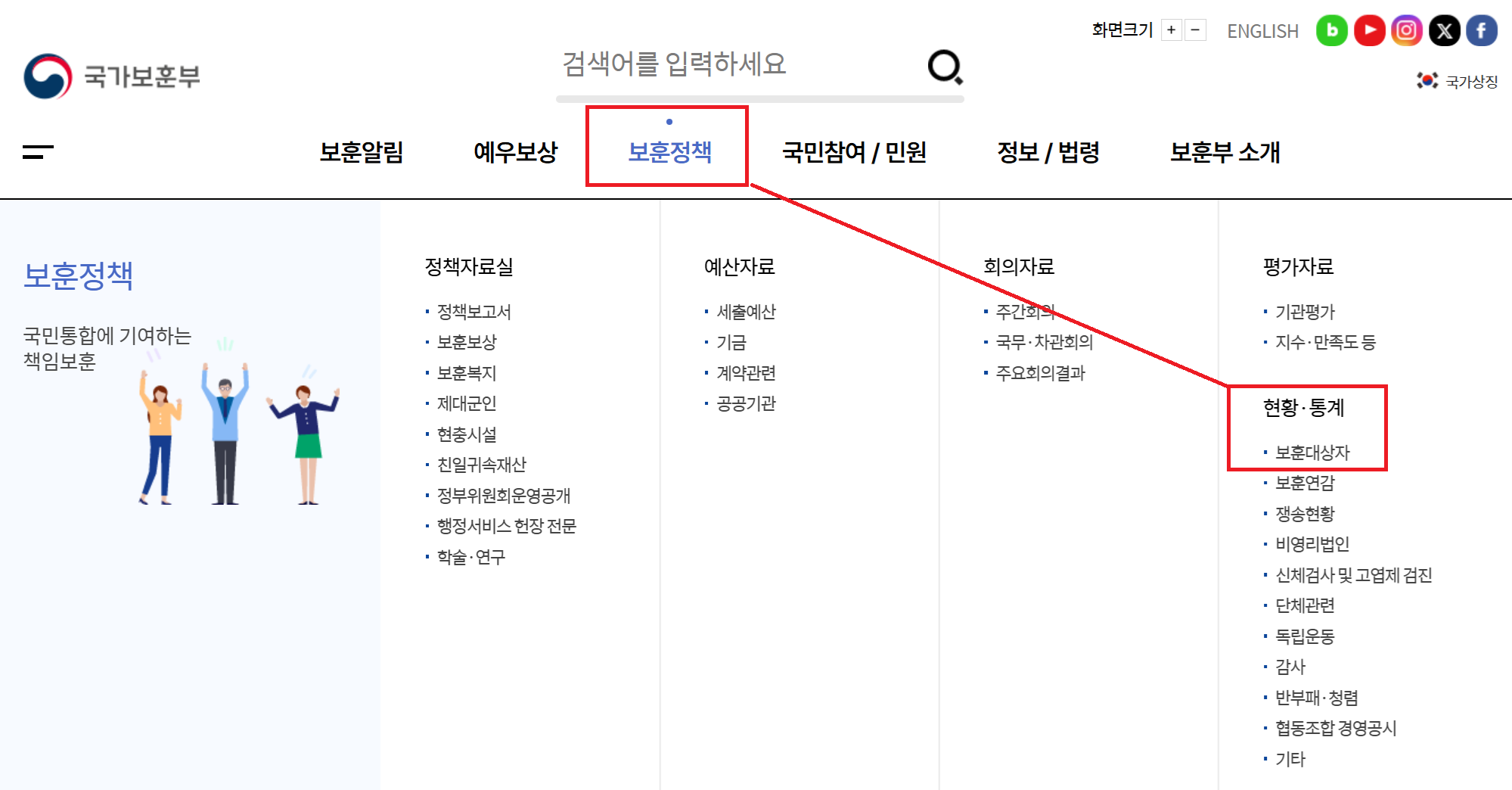
Task: Open the Naver blog icon
Action: click(x=1332, y=31)
